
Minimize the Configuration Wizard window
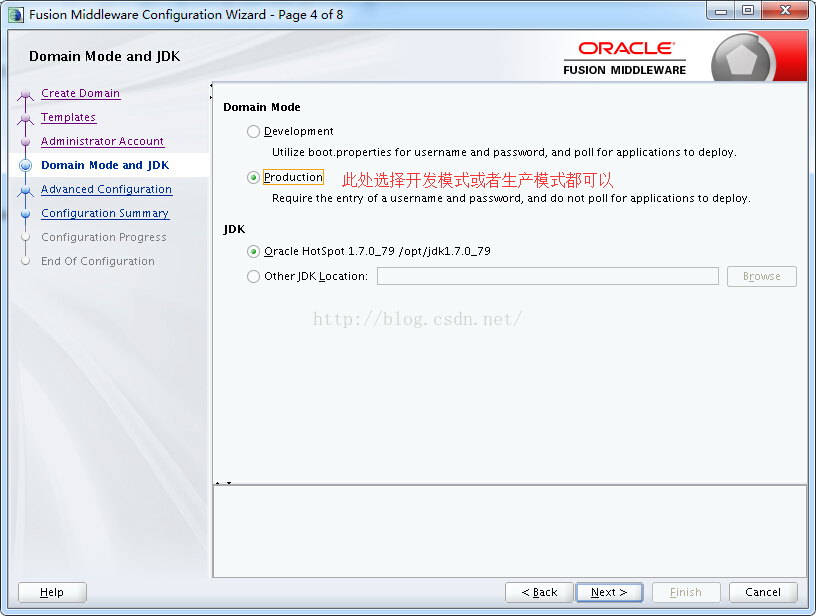click(x=721, y=11)
